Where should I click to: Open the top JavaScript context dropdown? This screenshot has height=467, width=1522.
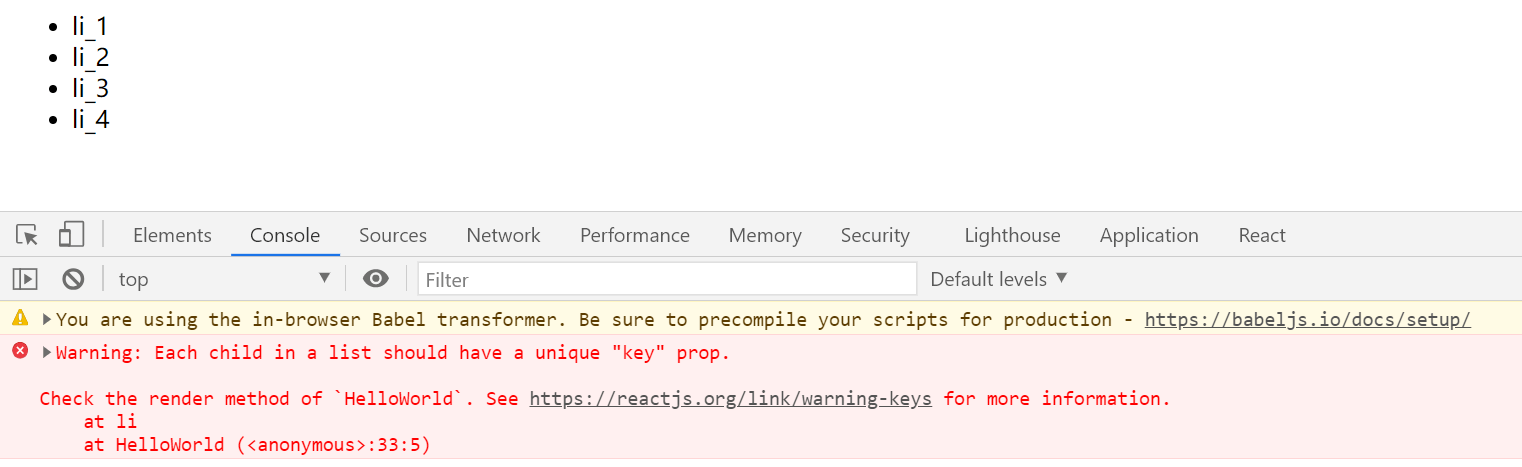pyautogui.click(x=224, y=279)
